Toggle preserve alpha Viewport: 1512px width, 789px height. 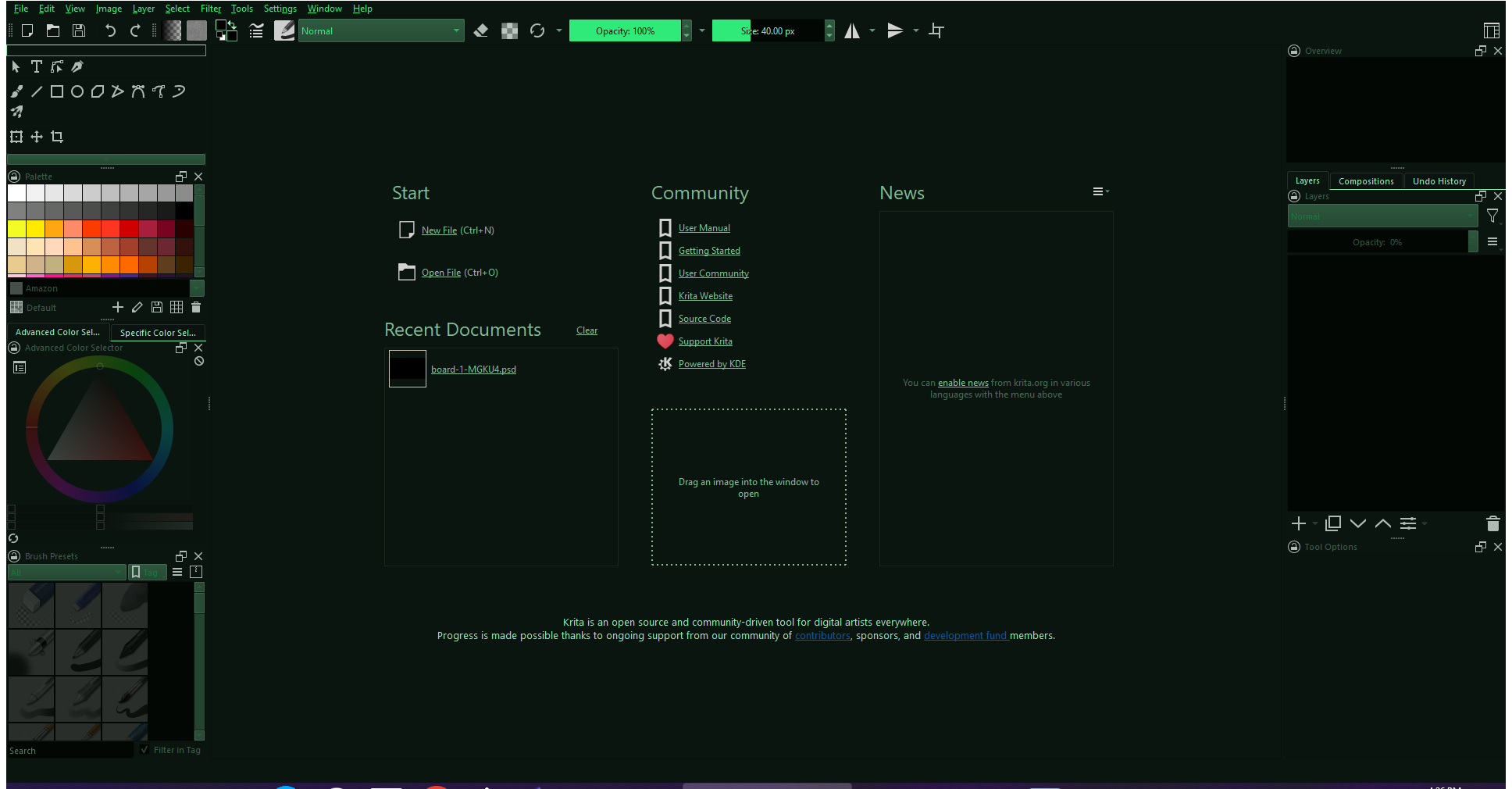click(x=509, y=30)
